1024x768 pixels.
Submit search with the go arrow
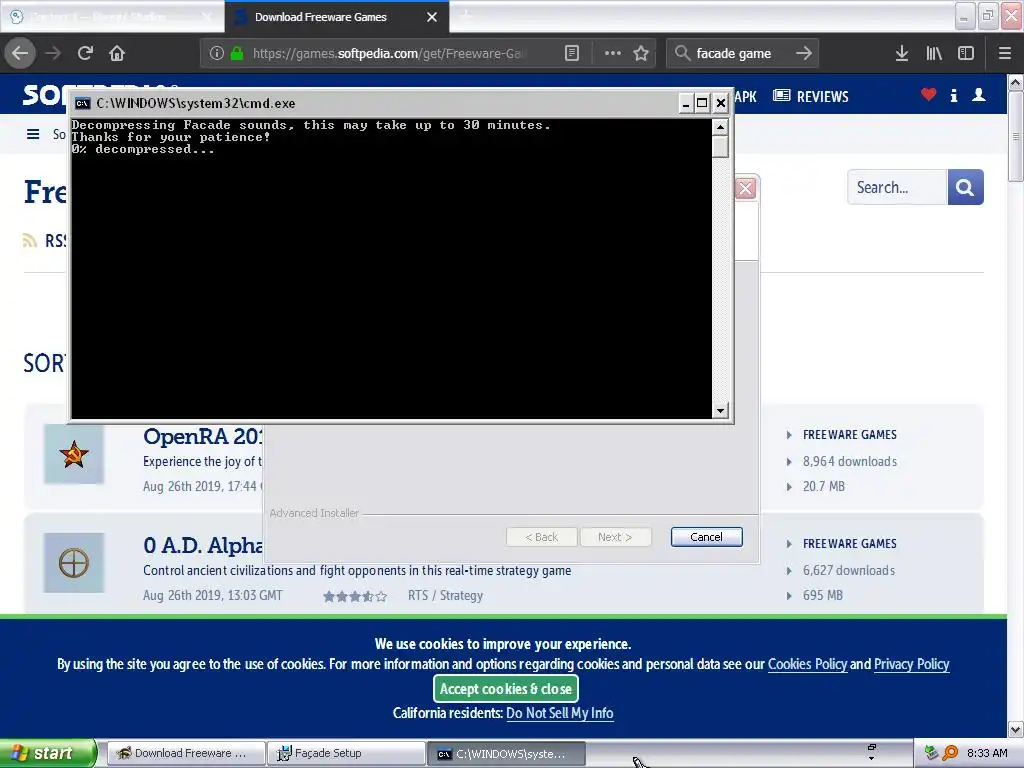[x=804, y=53]
